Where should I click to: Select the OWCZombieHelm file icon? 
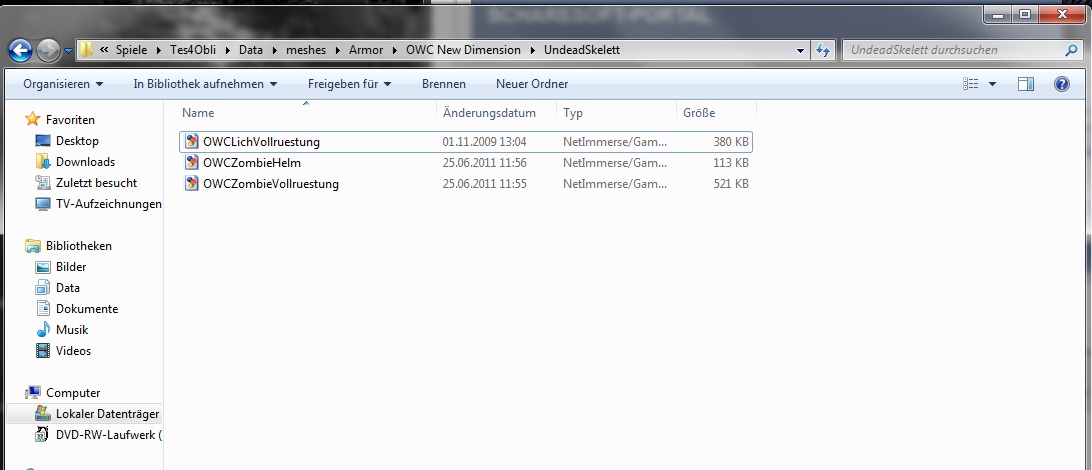tap(192, 163)
